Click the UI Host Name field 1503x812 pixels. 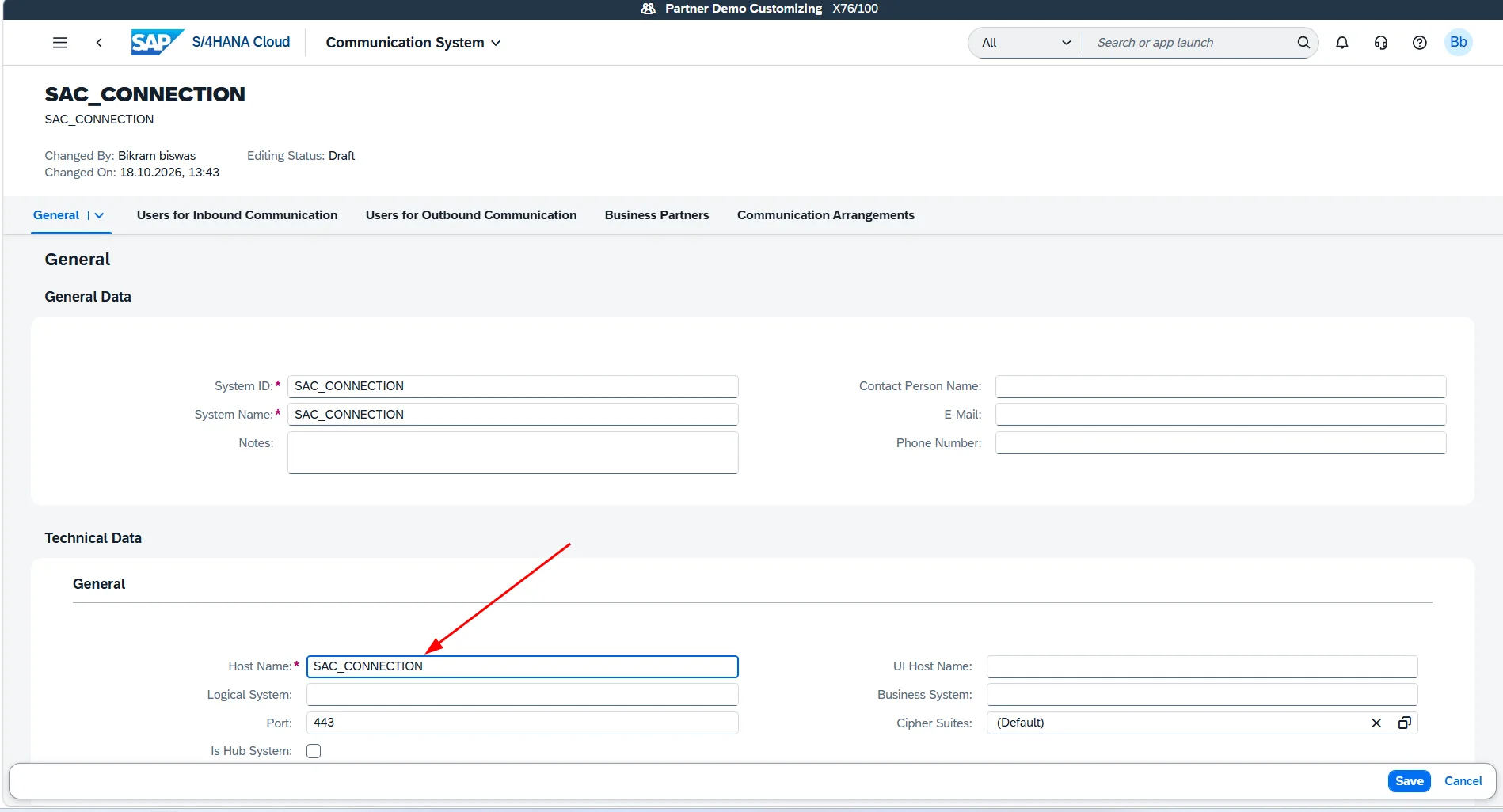(x=1202, y=666)
